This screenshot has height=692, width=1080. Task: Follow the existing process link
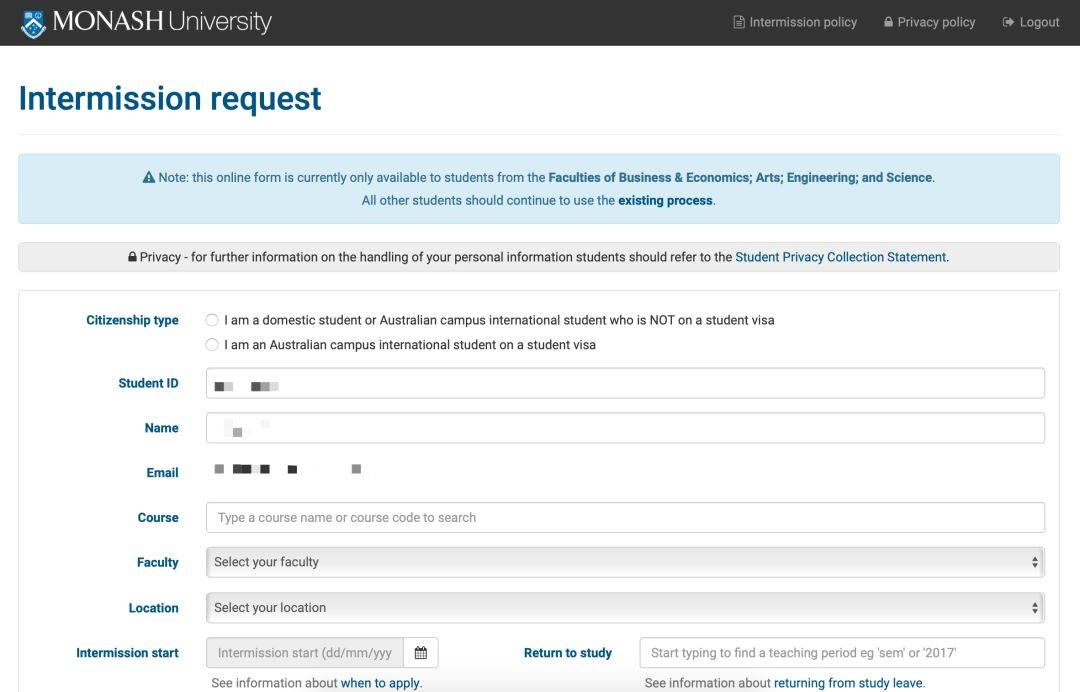pos(665,200)
